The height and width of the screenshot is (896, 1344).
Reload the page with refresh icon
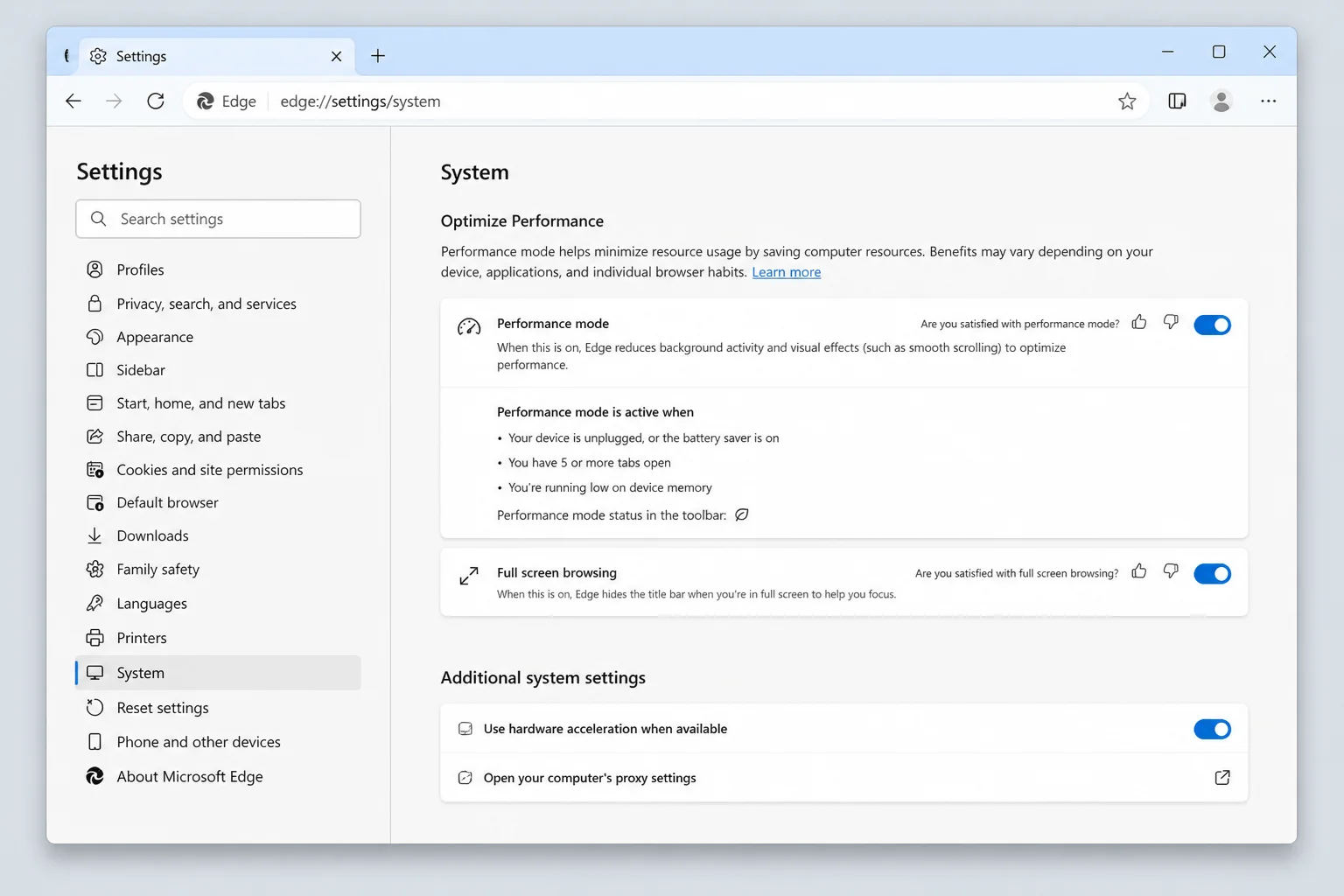156,101
